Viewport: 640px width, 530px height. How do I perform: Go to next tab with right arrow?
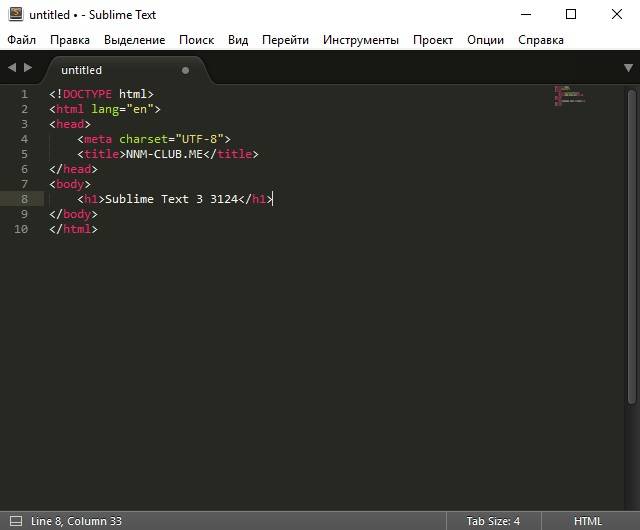click(28, 67)
